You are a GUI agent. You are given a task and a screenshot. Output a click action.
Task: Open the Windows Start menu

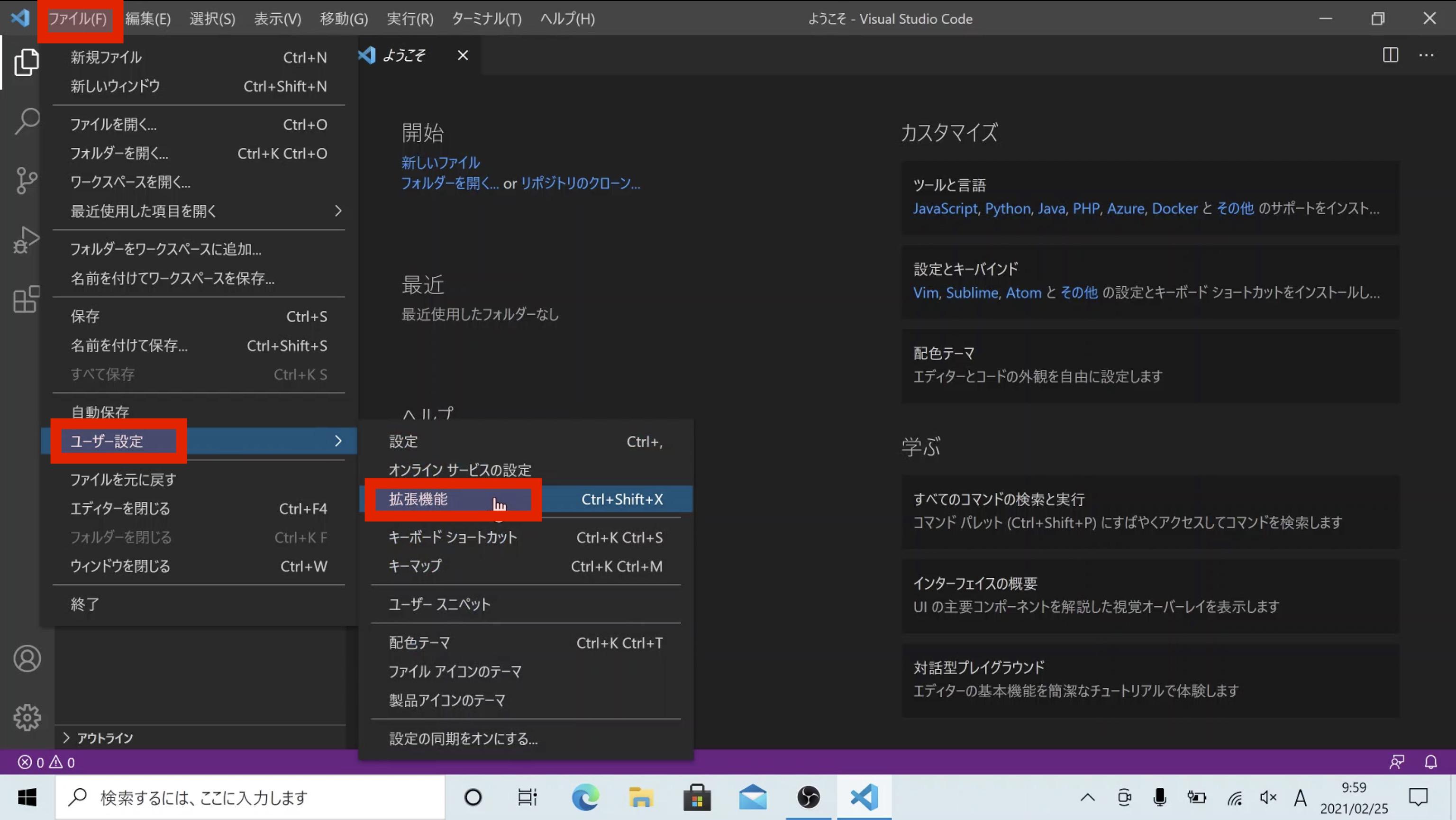click(x=27, y=797)
